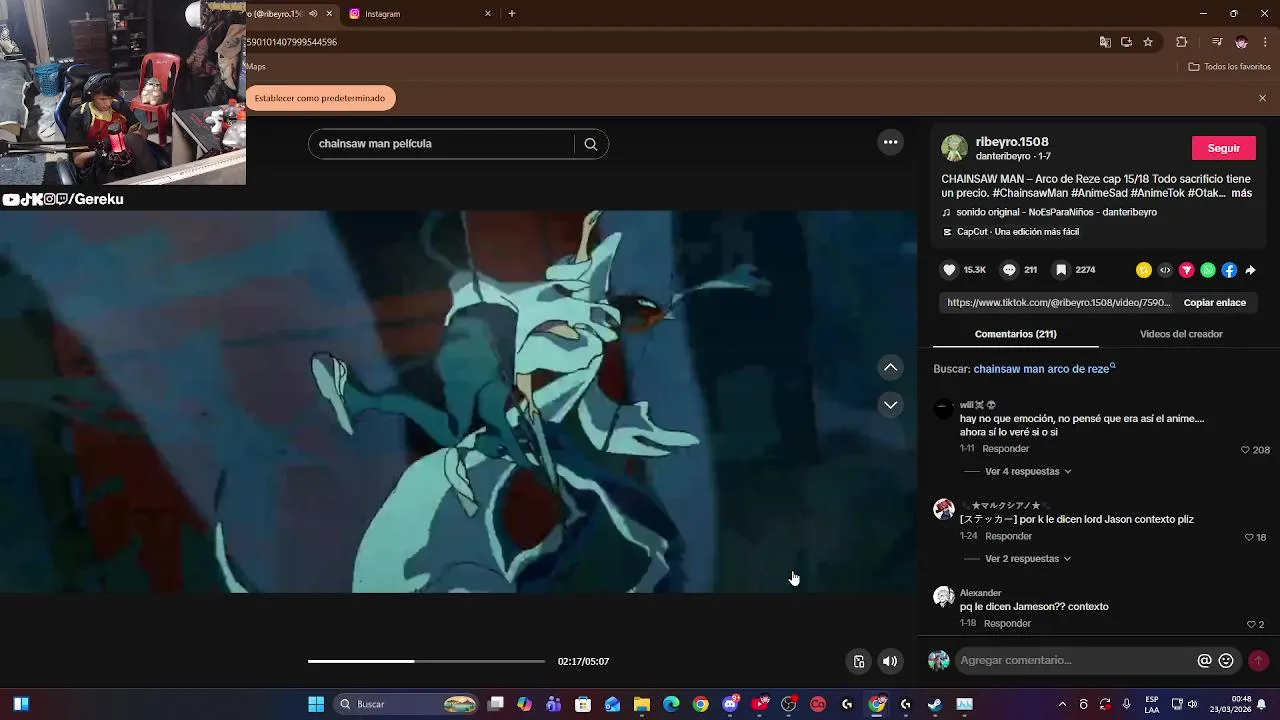Click the 'Agregar comentario...' input field
Image resolution: width=1280 pixels, height=720 pixels.
1076,661
